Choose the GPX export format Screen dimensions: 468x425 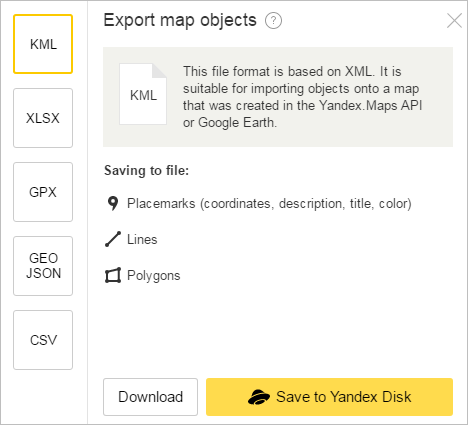[43, 192]
